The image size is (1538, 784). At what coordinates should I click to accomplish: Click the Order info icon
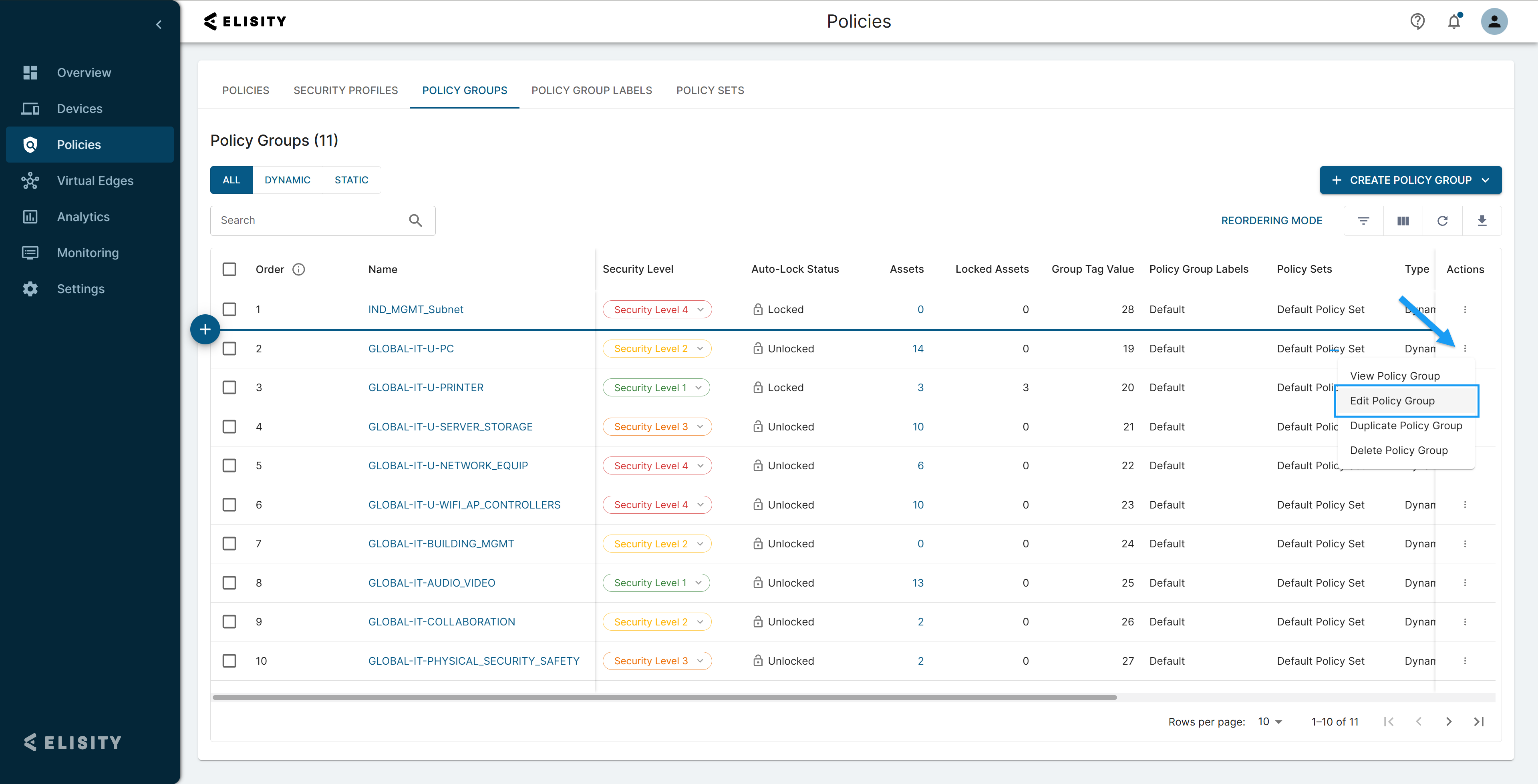298,269
